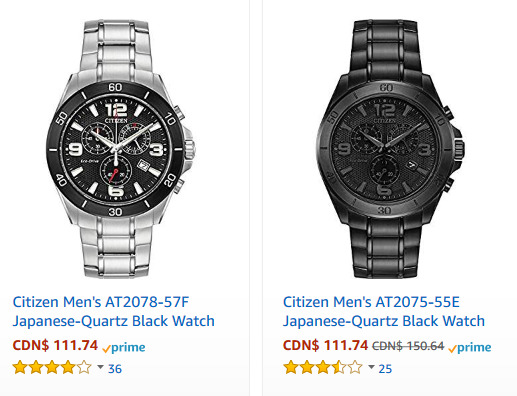Open the Citizen Men's AT2075-55E title link
Screen dimensions: 517x396
[384, 311]
